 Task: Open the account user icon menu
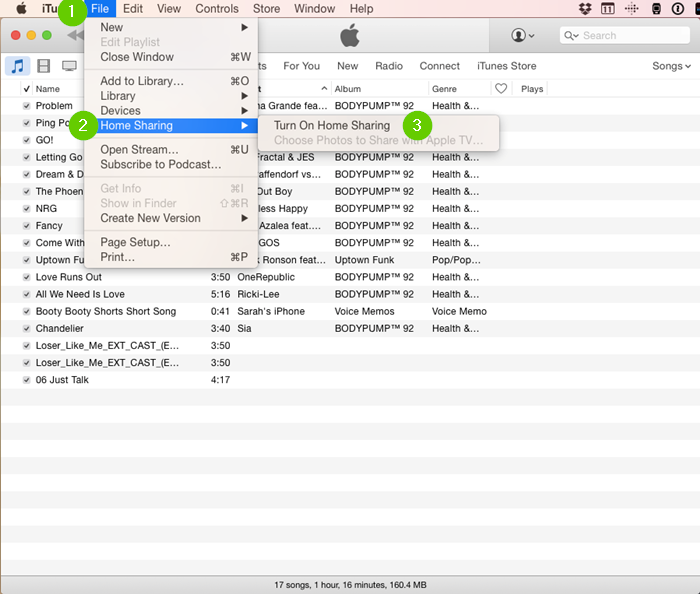[x=522, y=35]
